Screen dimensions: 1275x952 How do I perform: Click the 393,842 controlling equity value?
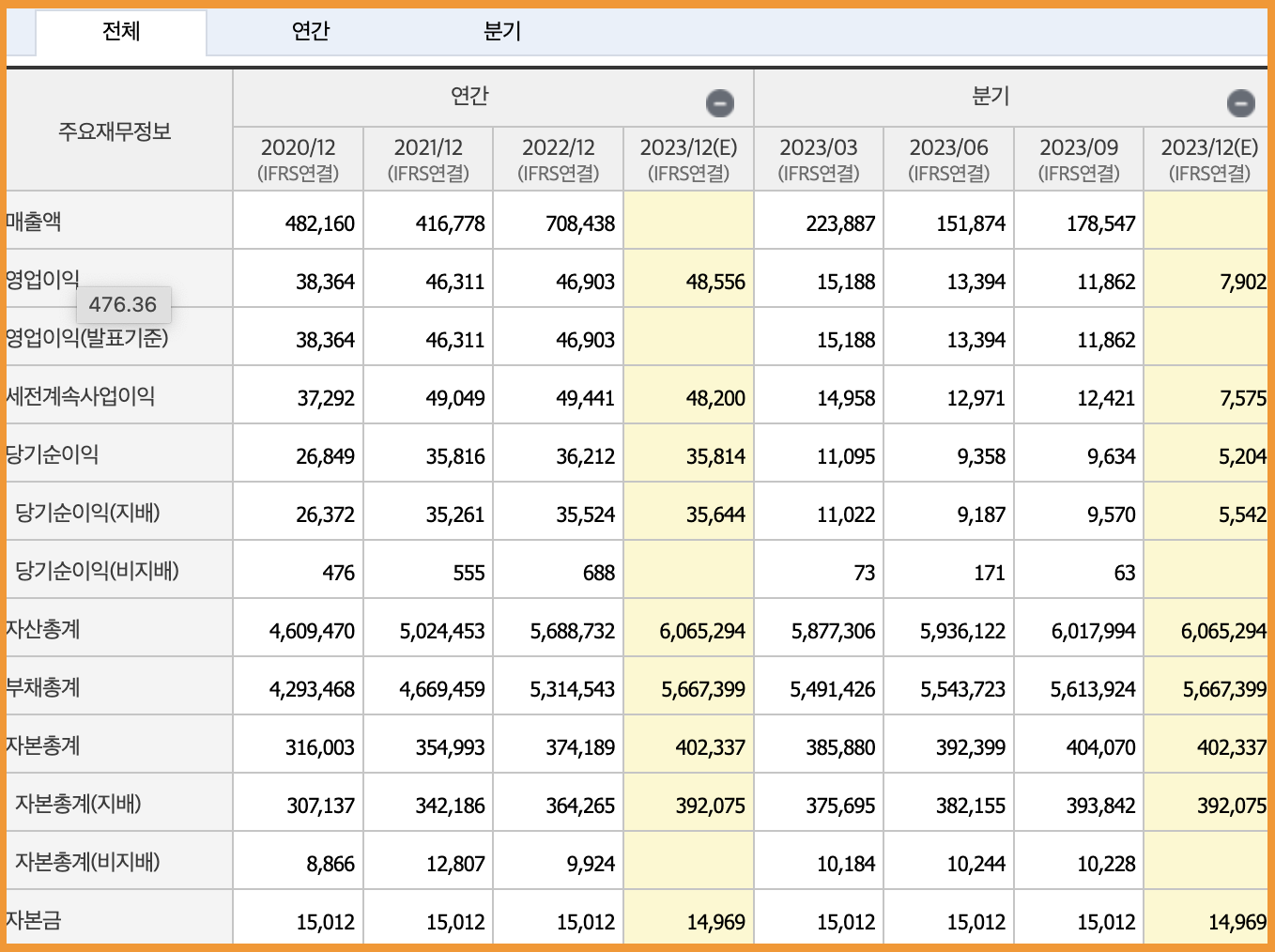point(1101,806)
